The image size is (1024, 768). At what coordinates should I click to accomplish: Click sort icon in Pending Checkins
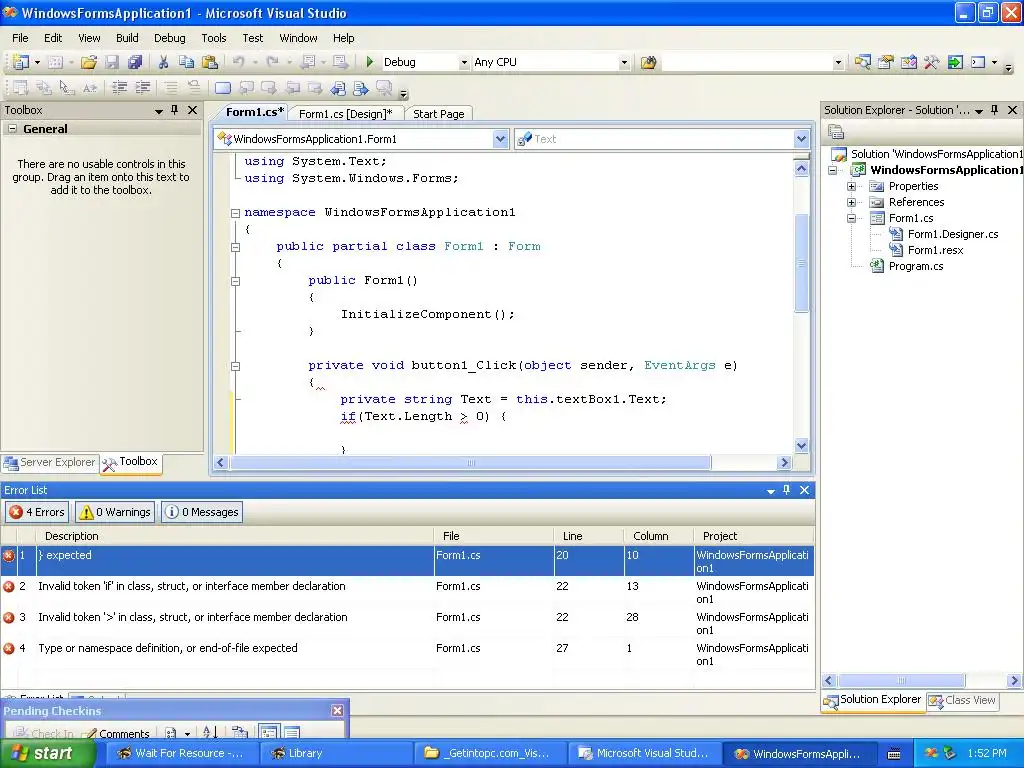coord(210,733)
